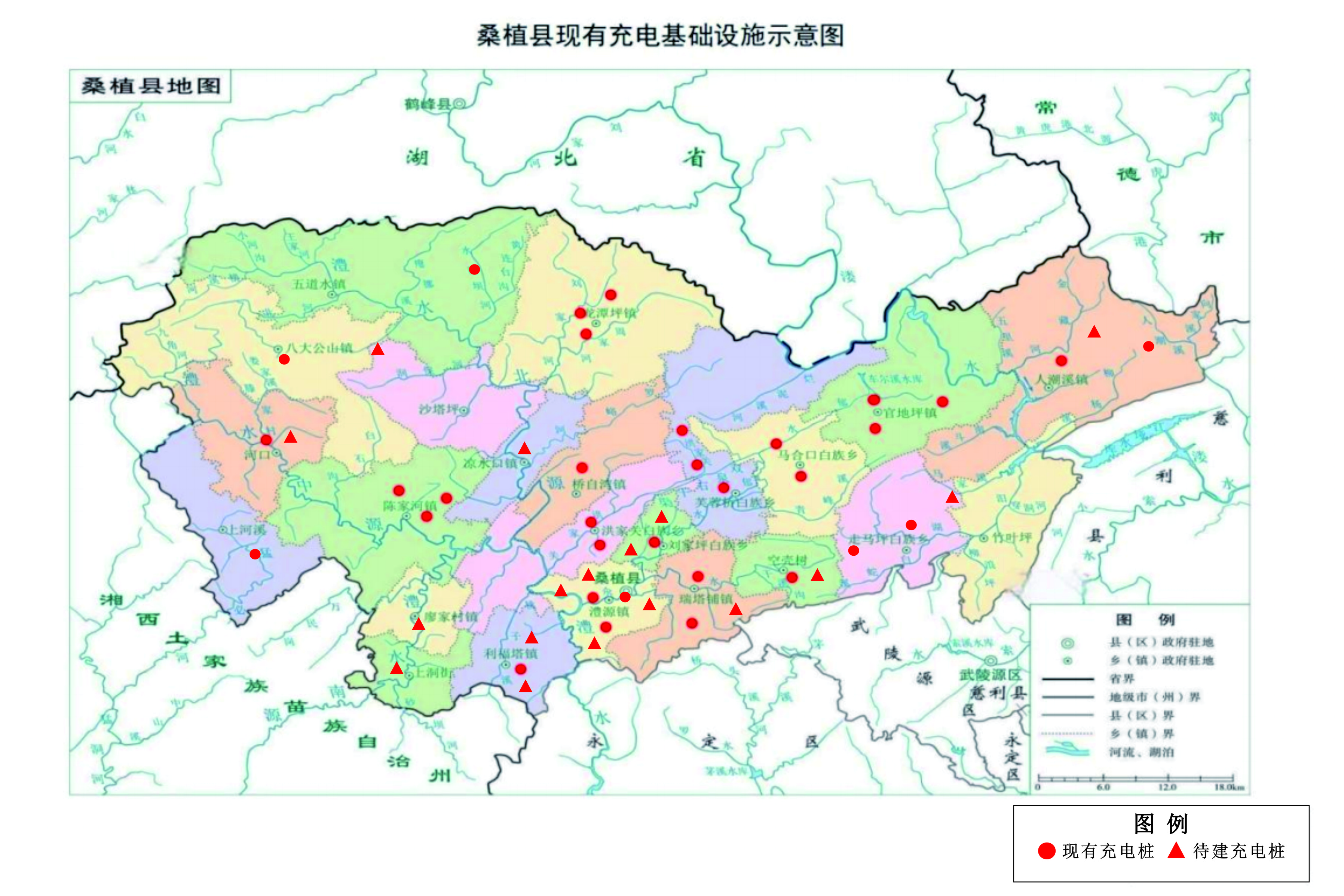Viewport: 1344px width, 896px height.
Task: Click the red triangle northeast of 走马坪白族乡
Action: click(952, 497)
